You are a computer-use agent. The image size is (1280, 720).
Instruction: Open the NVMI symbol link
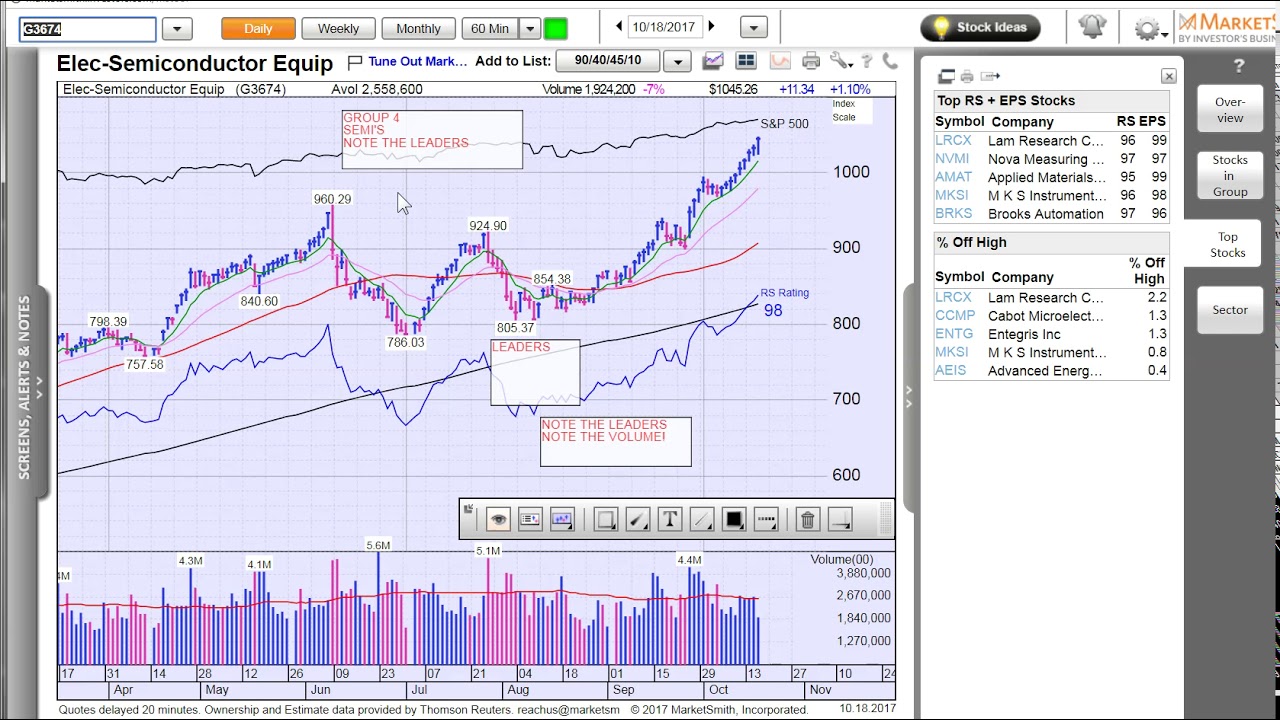(952, 159)
